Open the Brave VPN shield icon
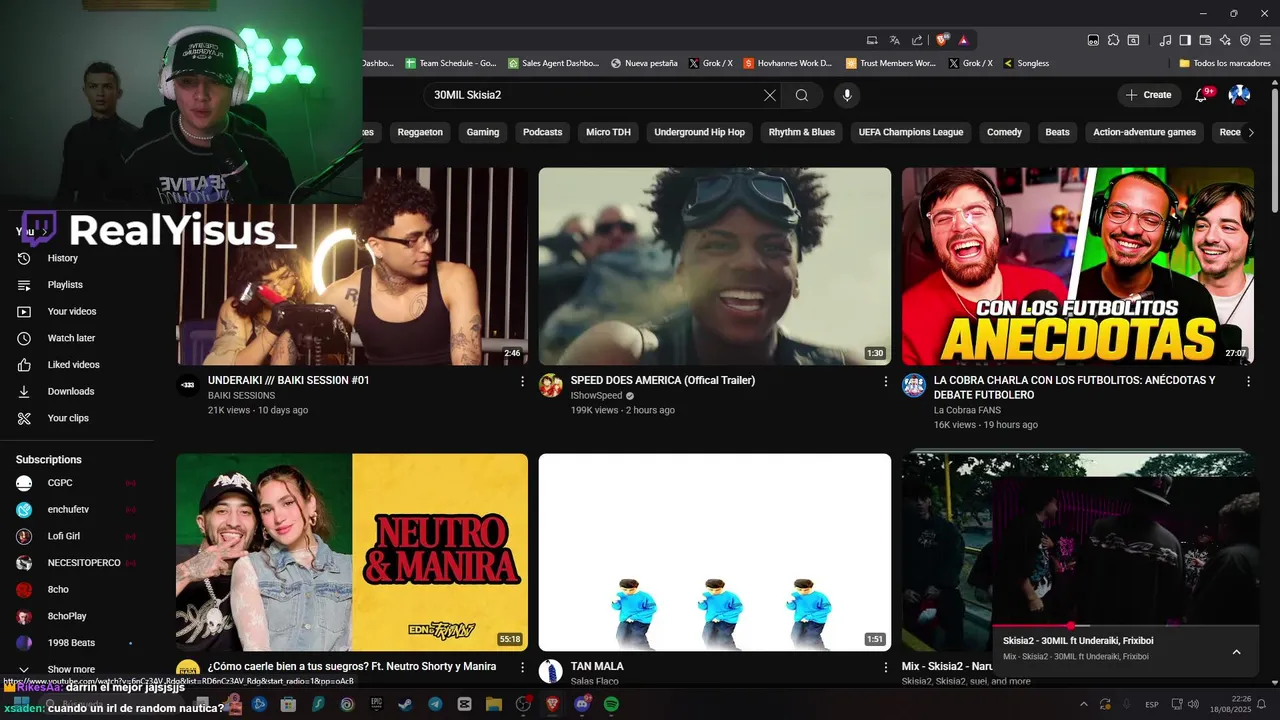This screenshot has height=720, width=1280. [x=1245, y=40]
